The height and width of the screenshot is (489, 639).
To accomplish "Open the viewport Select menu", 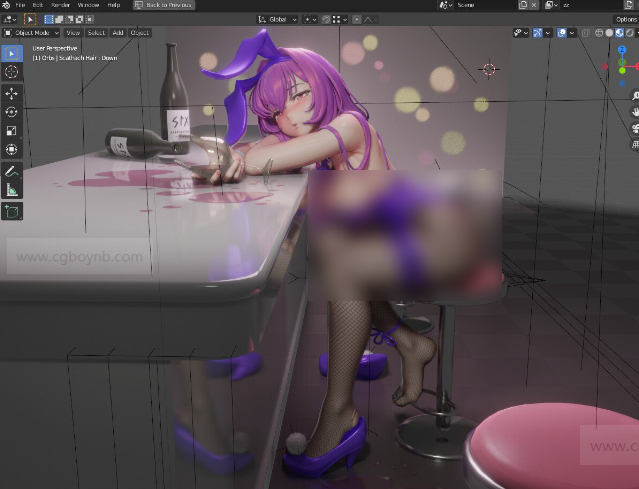I will [x=96, y=33].
